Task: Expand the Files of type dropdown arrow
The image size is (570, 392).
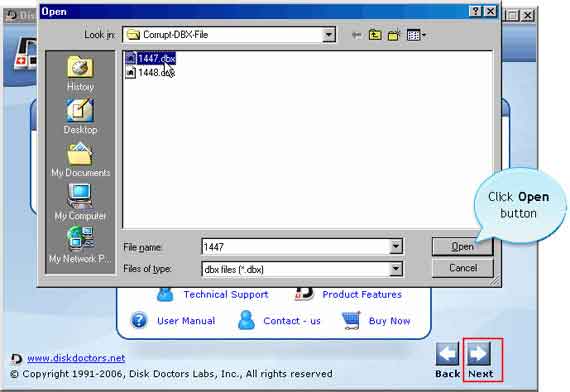Action: pos(396,269)
